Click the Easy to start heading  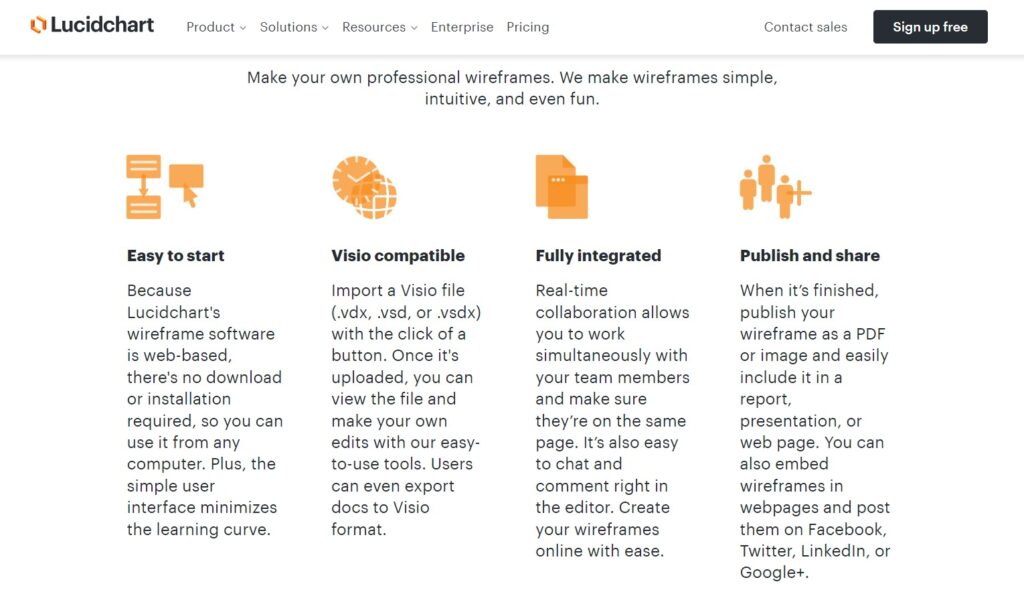(x=176, y=256)
